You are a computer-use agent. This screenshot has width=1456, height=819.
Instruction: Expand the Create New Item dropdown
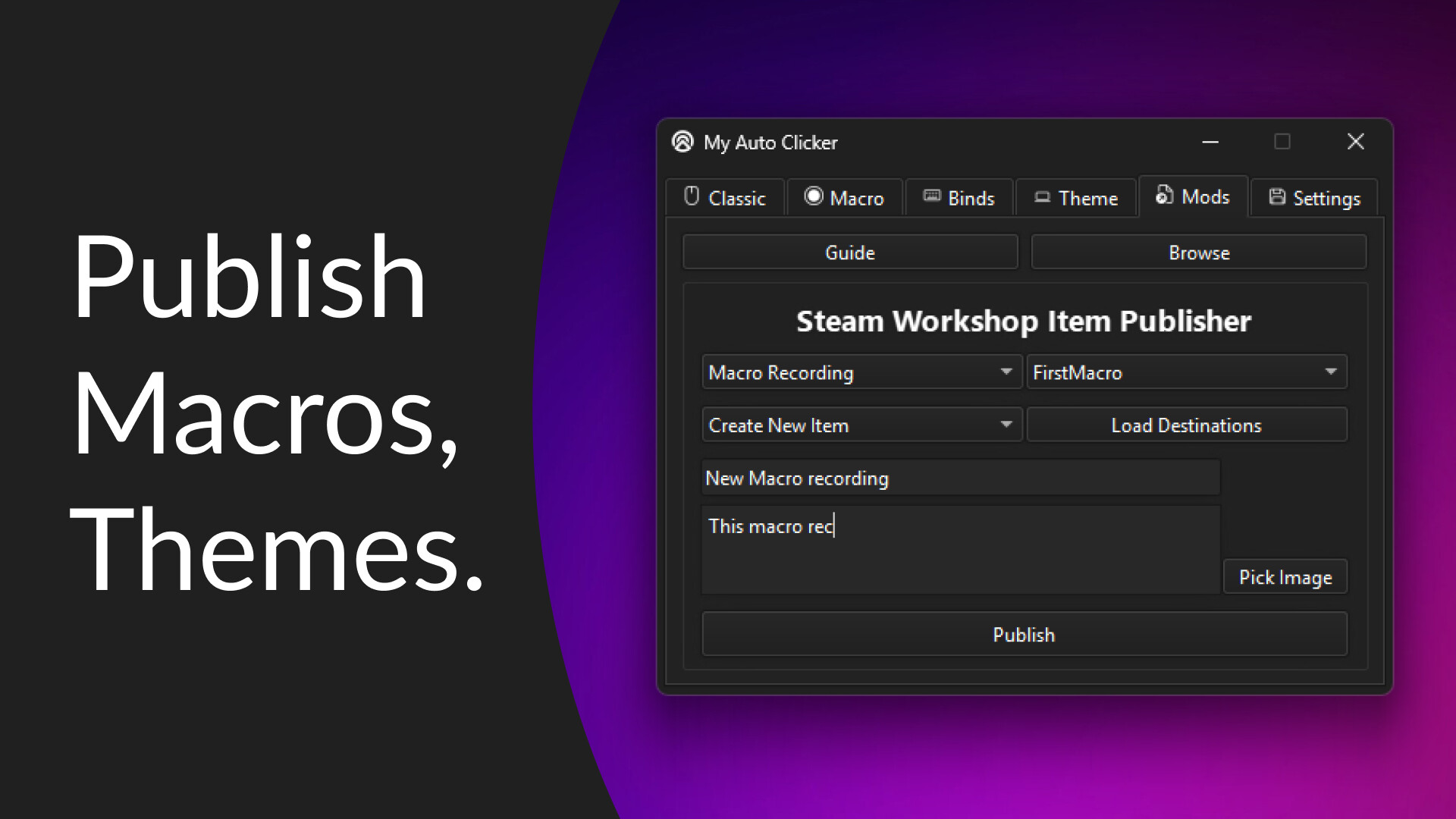tap(861, 425)
